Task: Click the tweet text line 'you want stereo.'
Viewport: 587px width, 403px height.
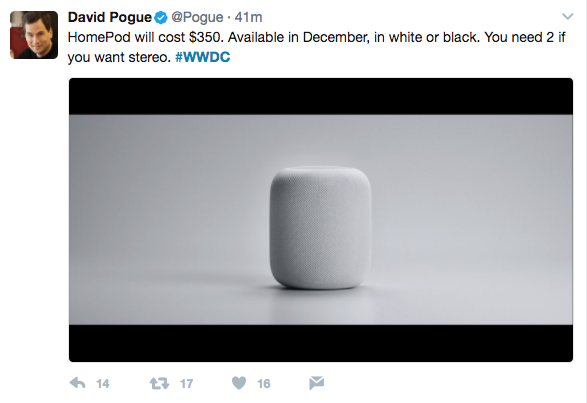Action: pyautogui.click(x=119, y=57)
